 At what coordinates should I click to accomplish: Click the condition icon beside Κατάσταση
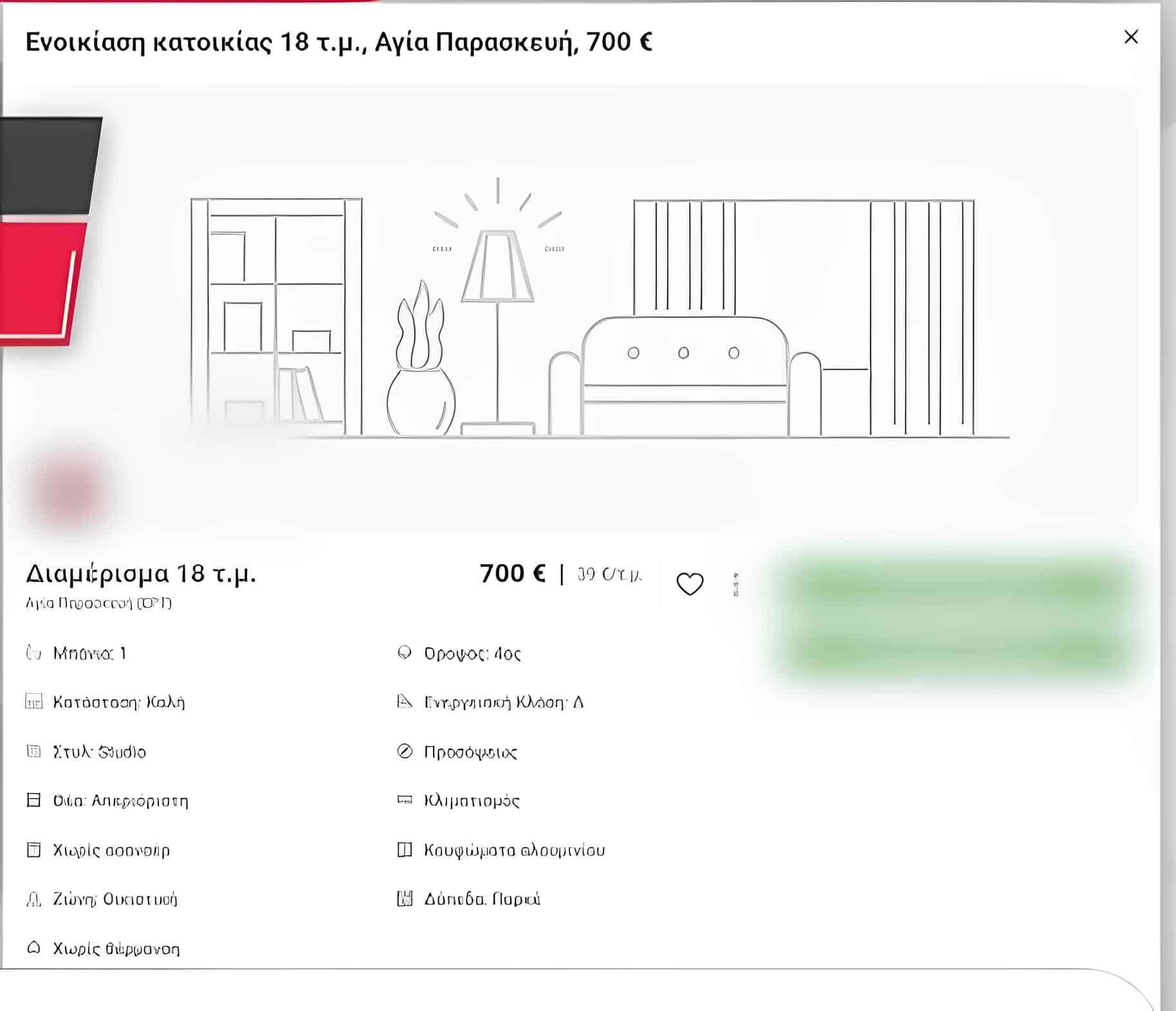click(x=33, y=702)
